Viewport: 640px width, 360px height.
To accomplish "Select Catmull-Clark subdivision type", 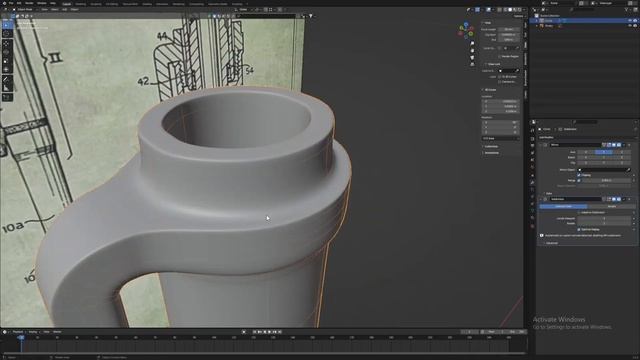I will point(563,207).
